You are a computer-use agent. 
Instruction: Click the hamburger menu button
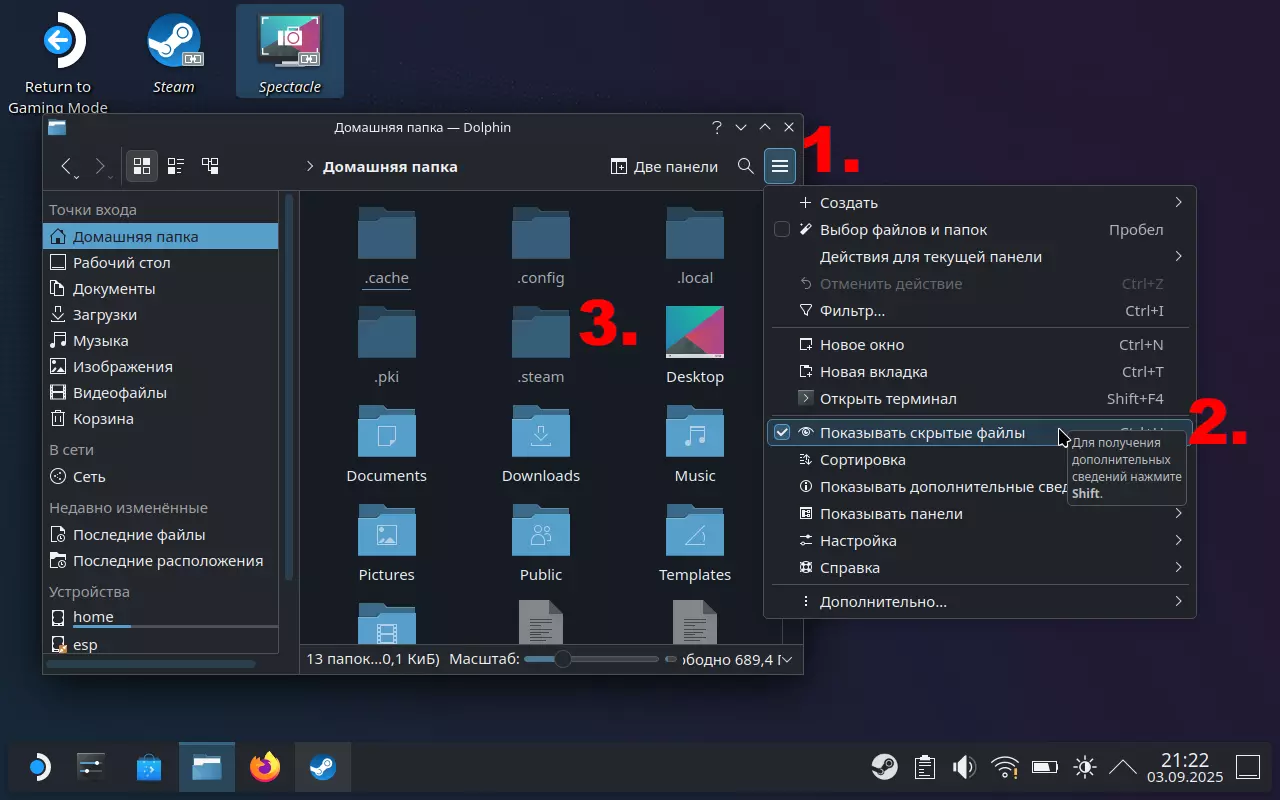click(x=780, y=166)
